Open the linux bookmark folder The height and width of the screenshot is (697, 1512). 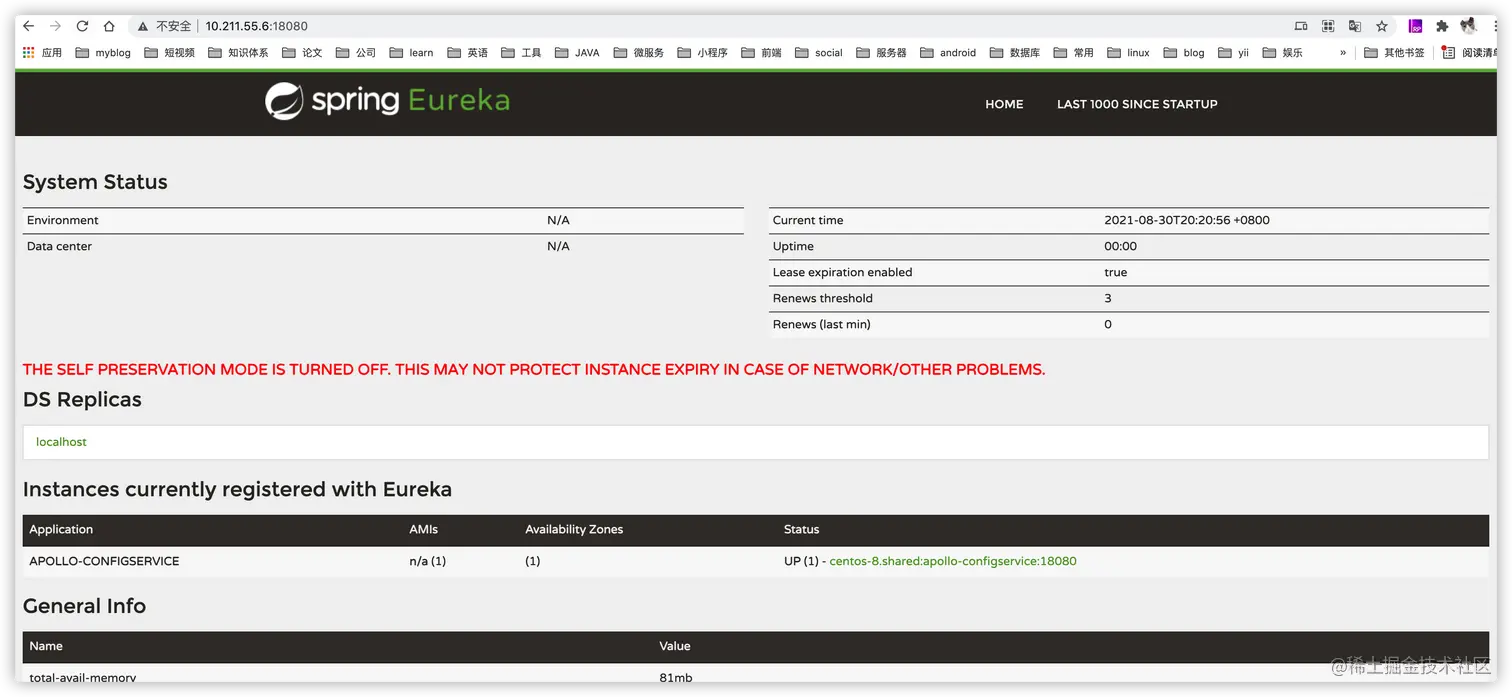1128,53
